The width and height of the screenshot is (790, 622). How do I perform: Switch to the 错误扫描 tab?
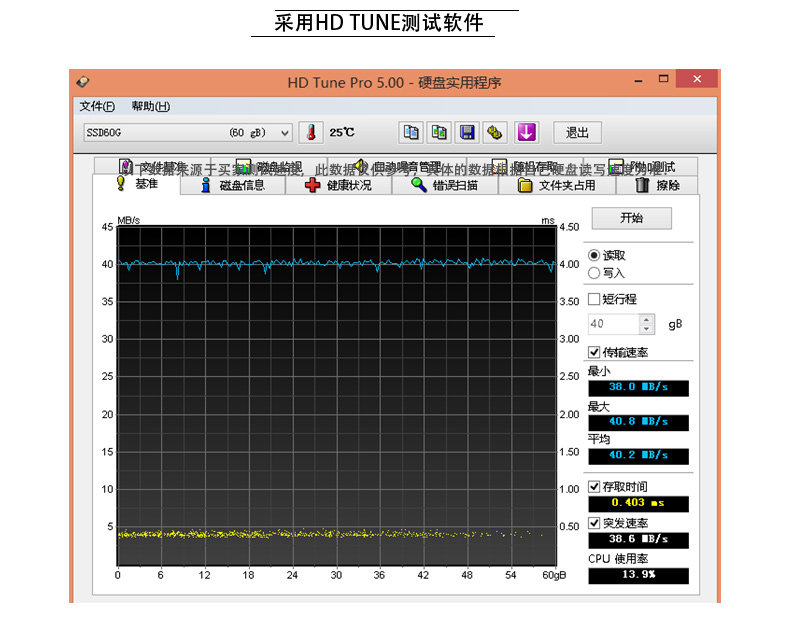[x=445, y=185]
